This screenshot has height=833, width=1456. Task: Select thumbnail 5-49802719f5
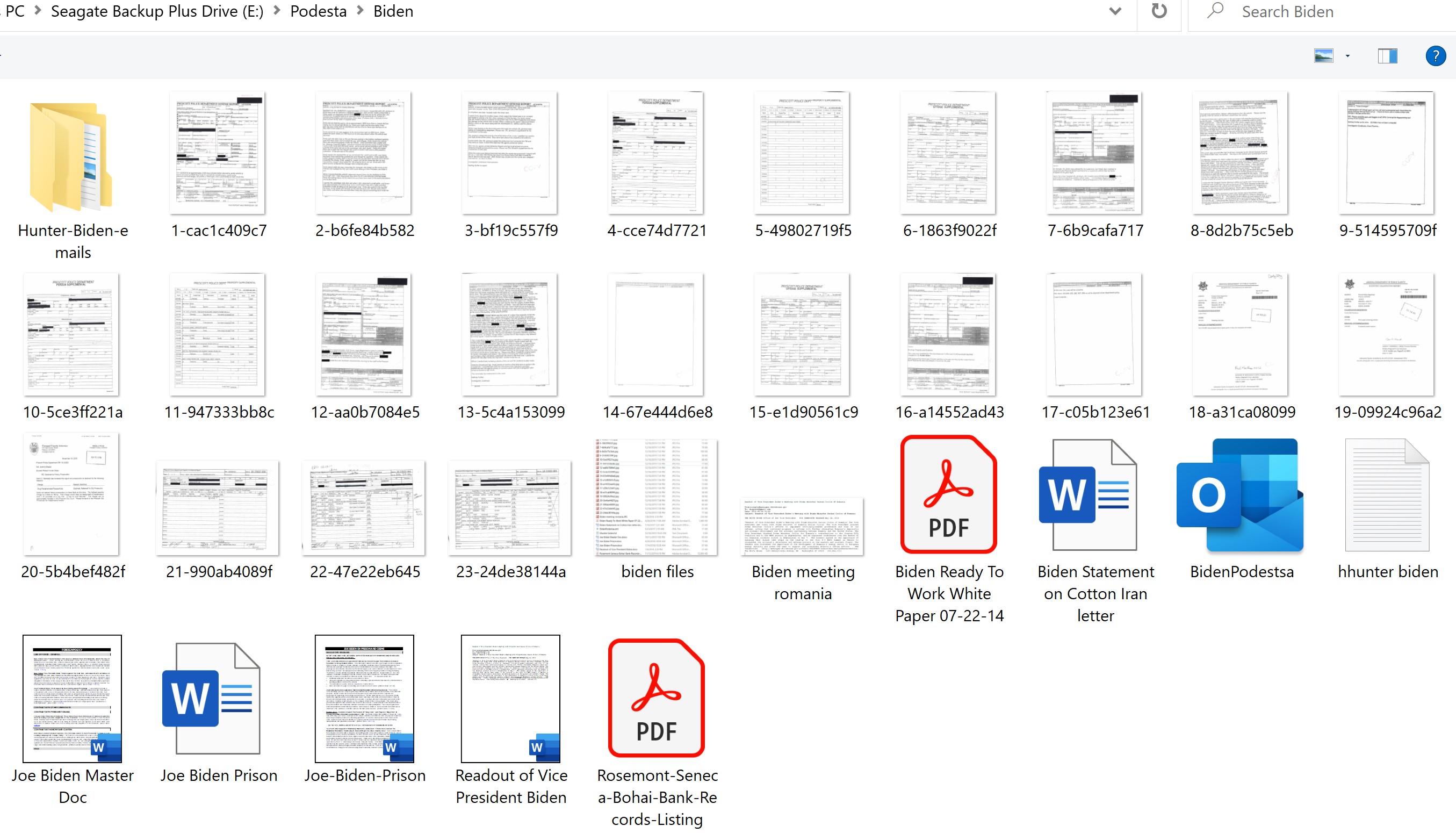pyautogui.click(x=802, y=153)
